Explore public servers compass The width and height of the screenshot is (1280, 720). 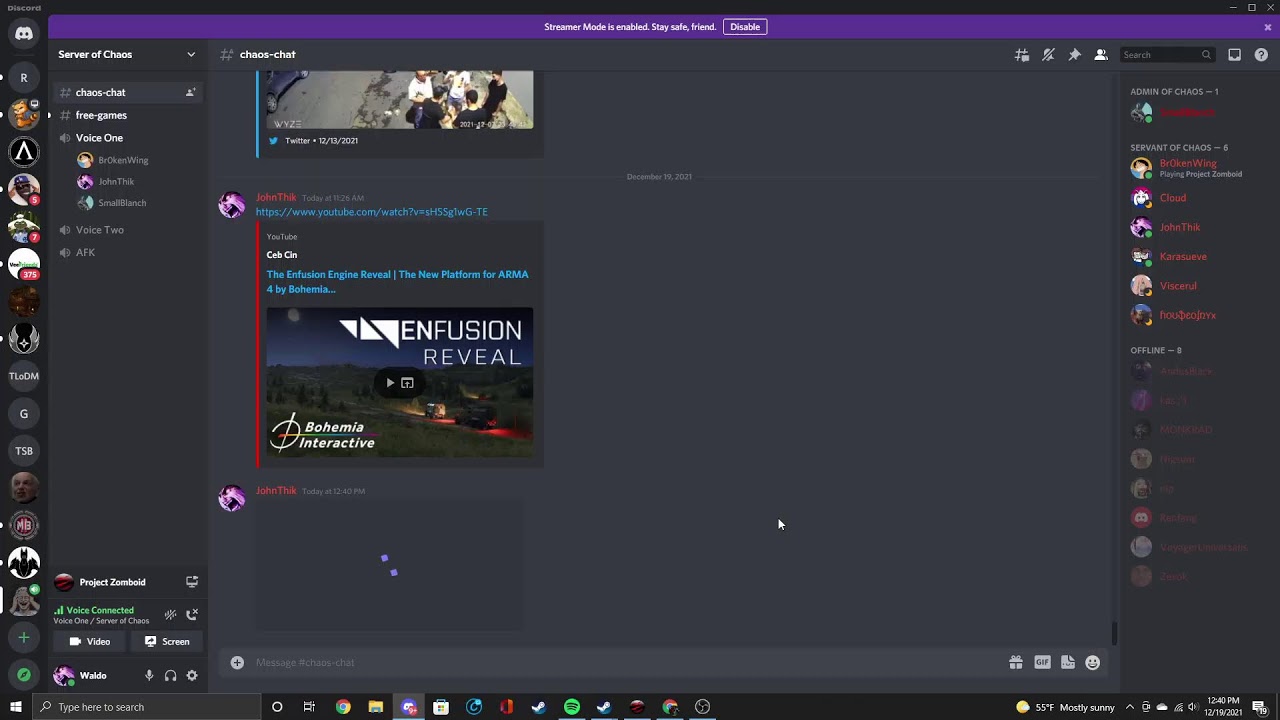click(24, 675)
